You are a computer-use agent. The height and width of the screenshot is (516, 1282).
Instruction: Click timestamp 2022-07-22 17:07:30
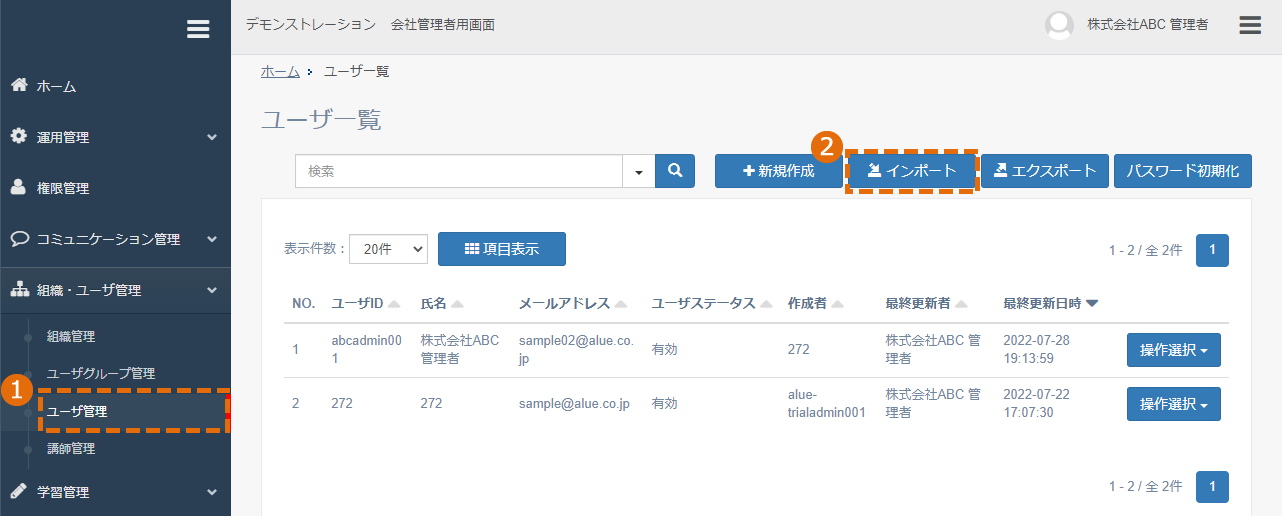(1036, 403)
